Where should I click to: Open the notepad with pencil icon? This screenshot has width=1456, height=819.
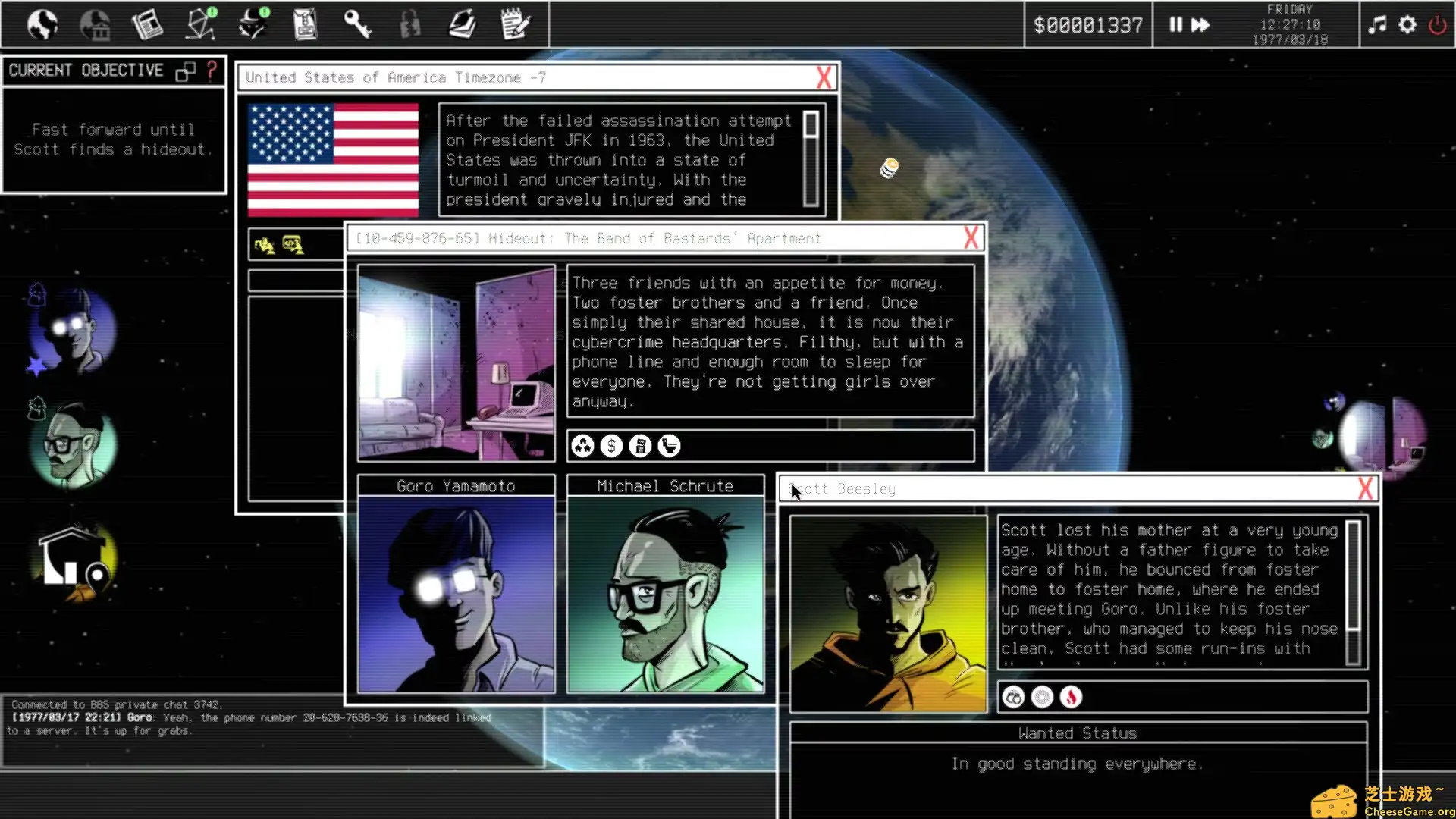click(515, 25)
